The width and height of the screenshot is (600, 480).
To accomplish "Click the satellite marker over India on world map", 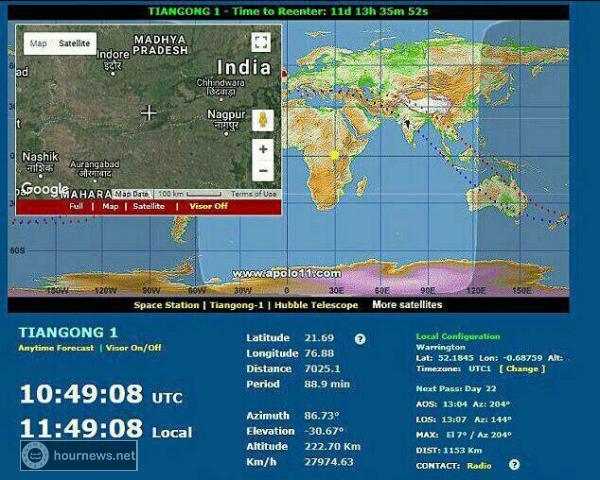I will (x=408, y=124).
